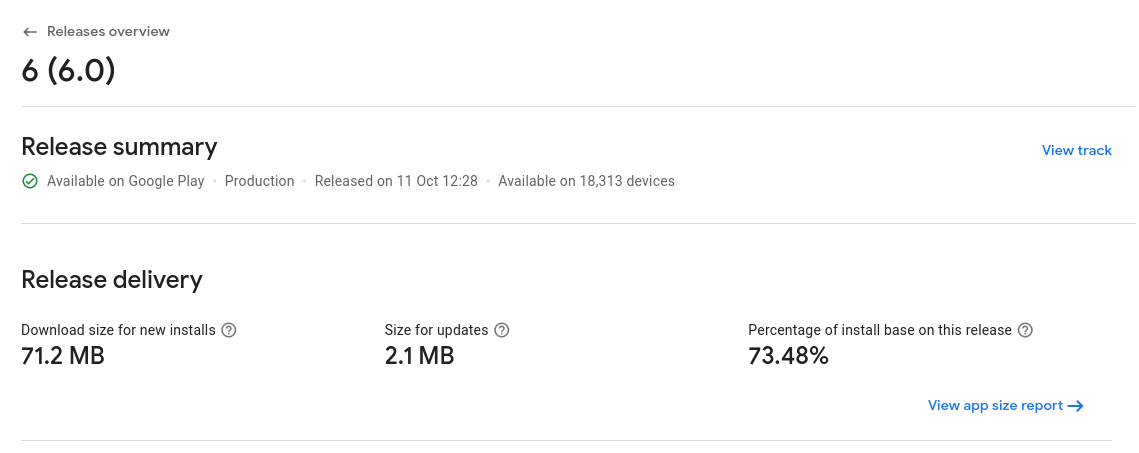Open the View track link
This screenshot has width=1139, height=453.
pyautogui.click(x=1076, y=150)
